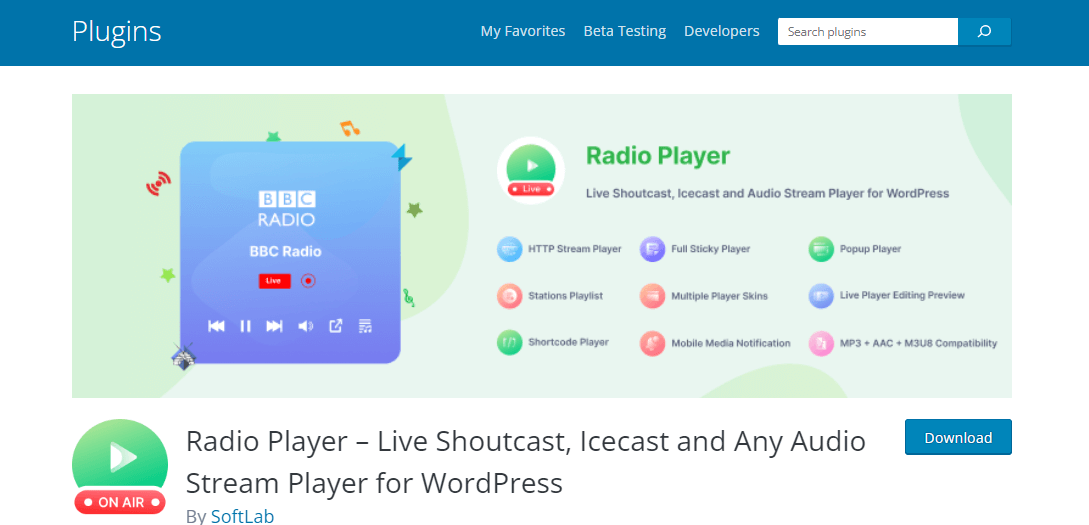
Task: Click the ON AIR plugin icon
Action: (120, 467)
